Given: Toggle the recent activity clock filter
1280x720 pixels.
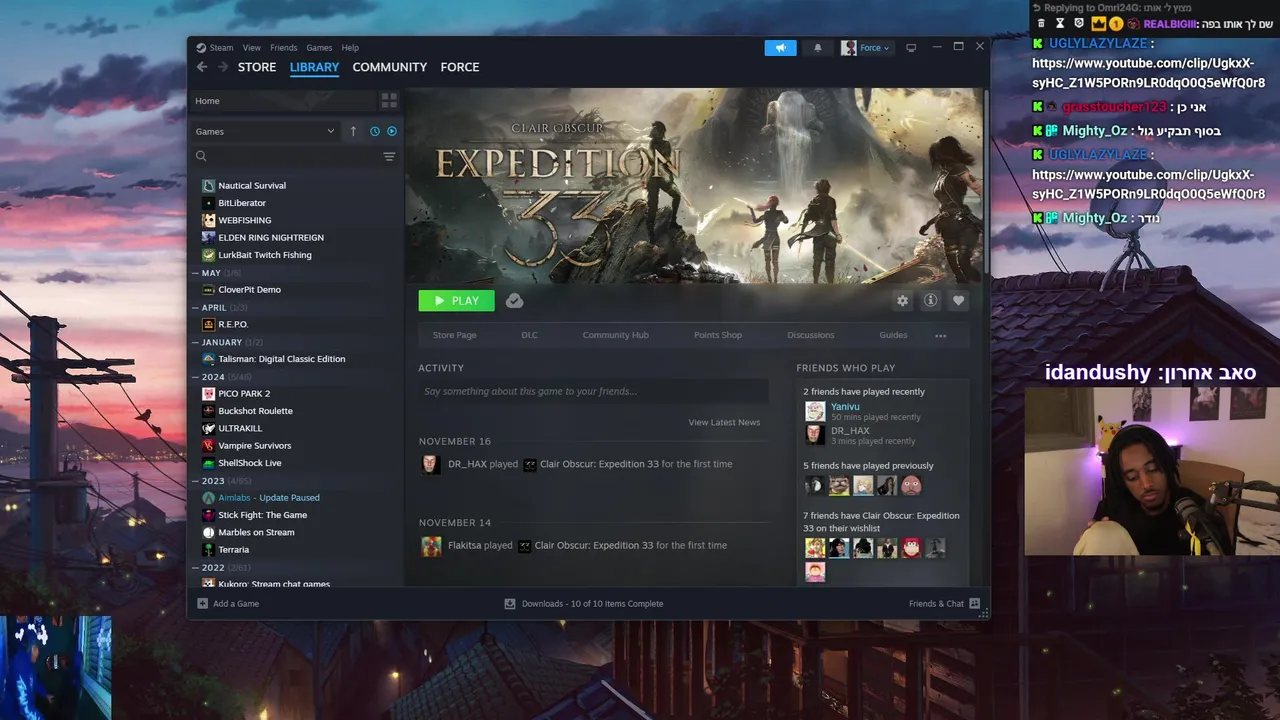Looking at the screenshot, I should pyautogui.click(x=375, y=131).
